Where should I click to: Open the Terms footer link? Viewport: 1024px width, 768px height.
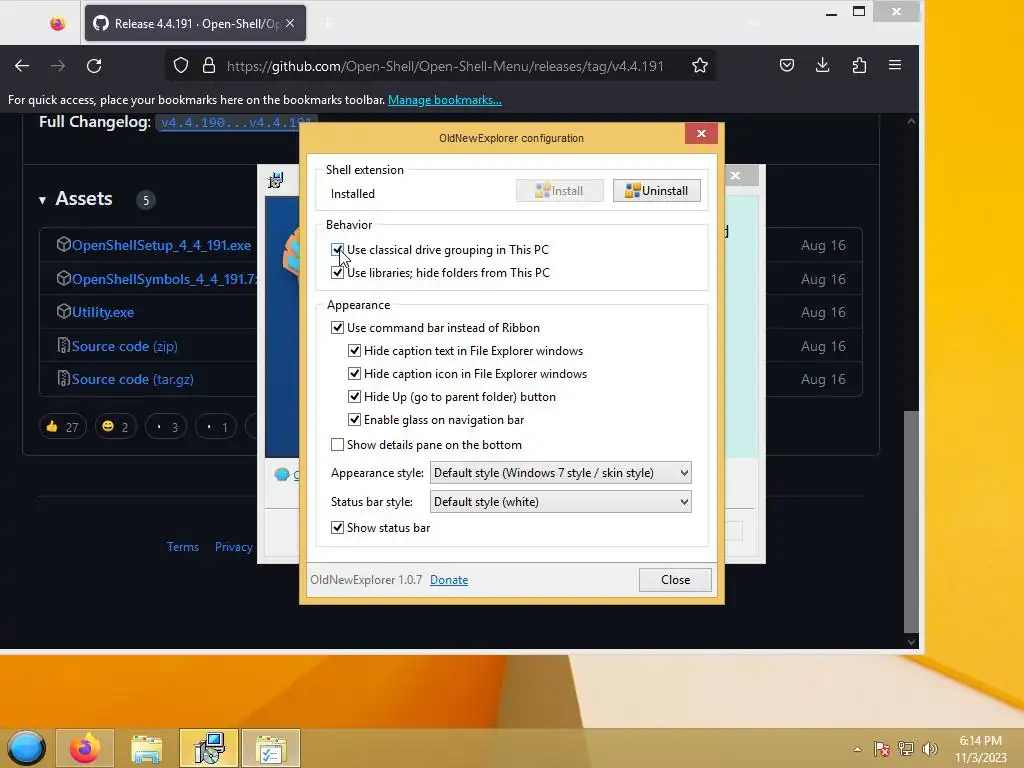pos(182,547)
